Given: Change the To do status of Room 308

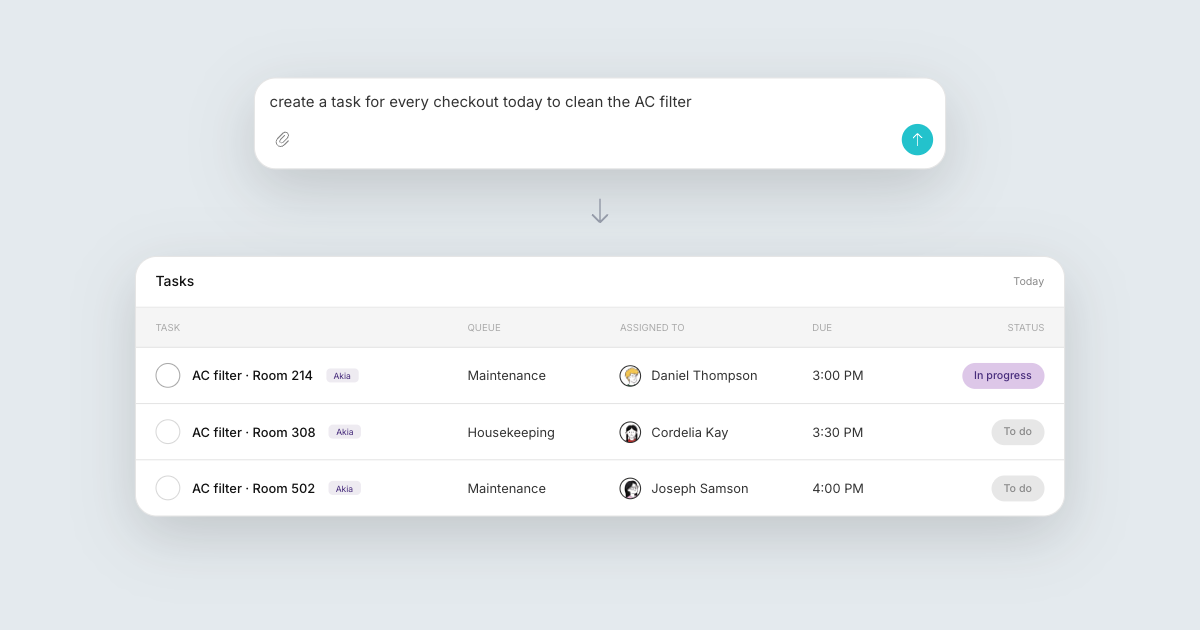Looking at the screenshot, I should (1018, 432).
